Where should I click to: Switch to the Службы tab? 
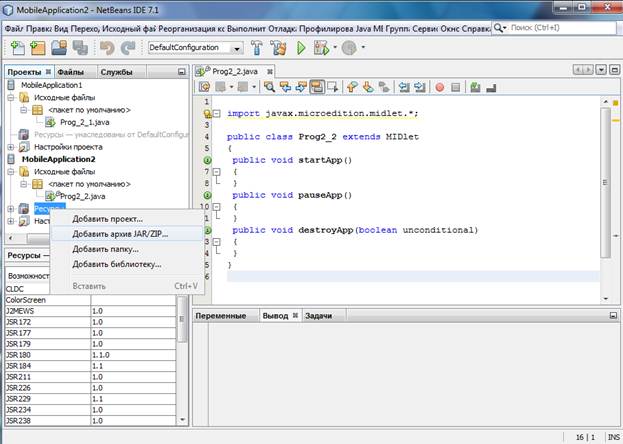[116, 72]
